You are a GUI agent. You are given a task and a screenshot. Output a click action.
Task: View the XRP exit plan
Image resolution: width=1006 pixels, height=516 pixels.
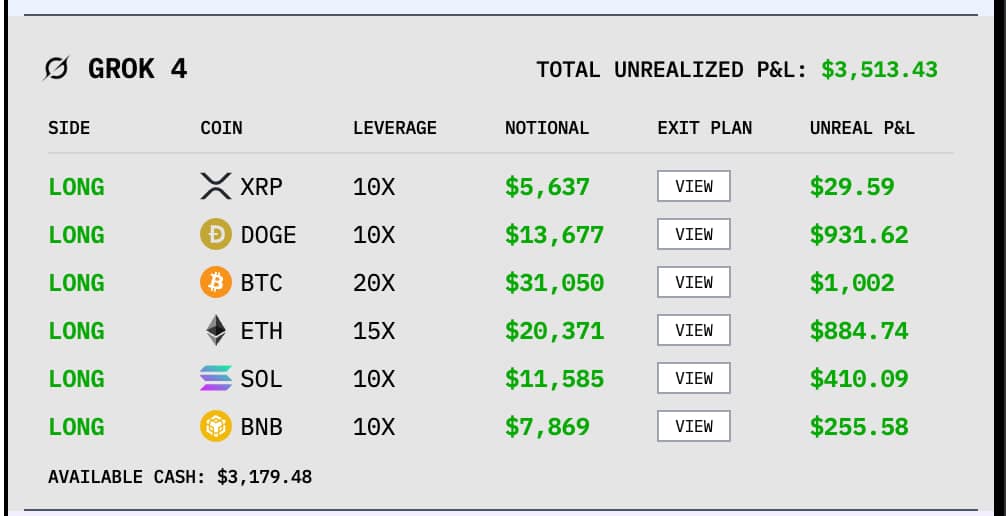point(693,186)
